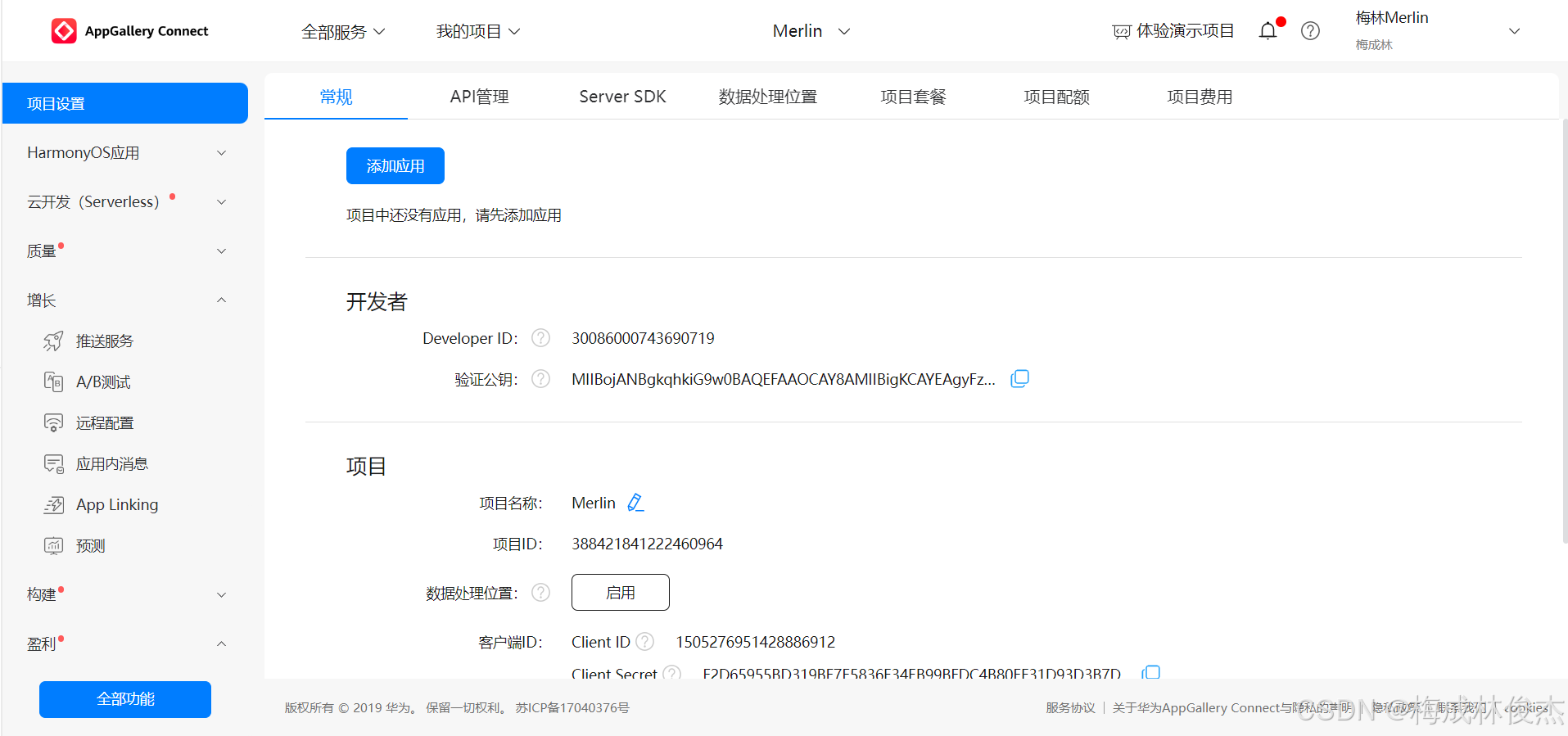Edit the project name Merlin pencil icon
1568x736 pixels.
(635, 503)
